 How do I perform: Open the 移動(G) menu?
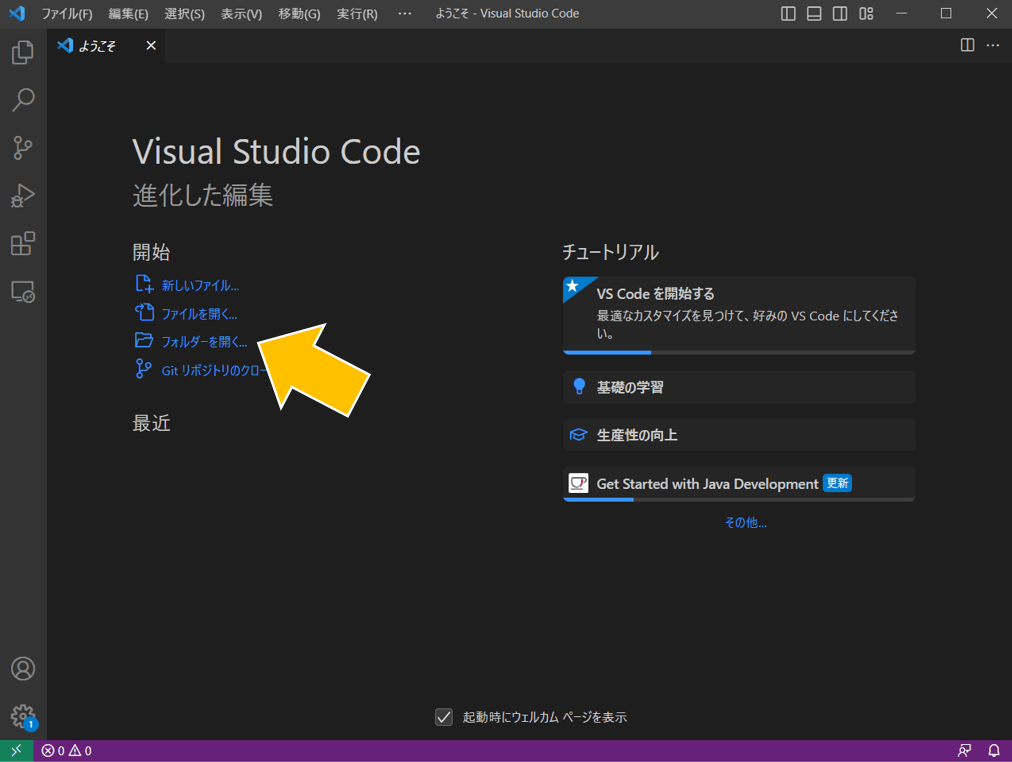click(299, 14)
